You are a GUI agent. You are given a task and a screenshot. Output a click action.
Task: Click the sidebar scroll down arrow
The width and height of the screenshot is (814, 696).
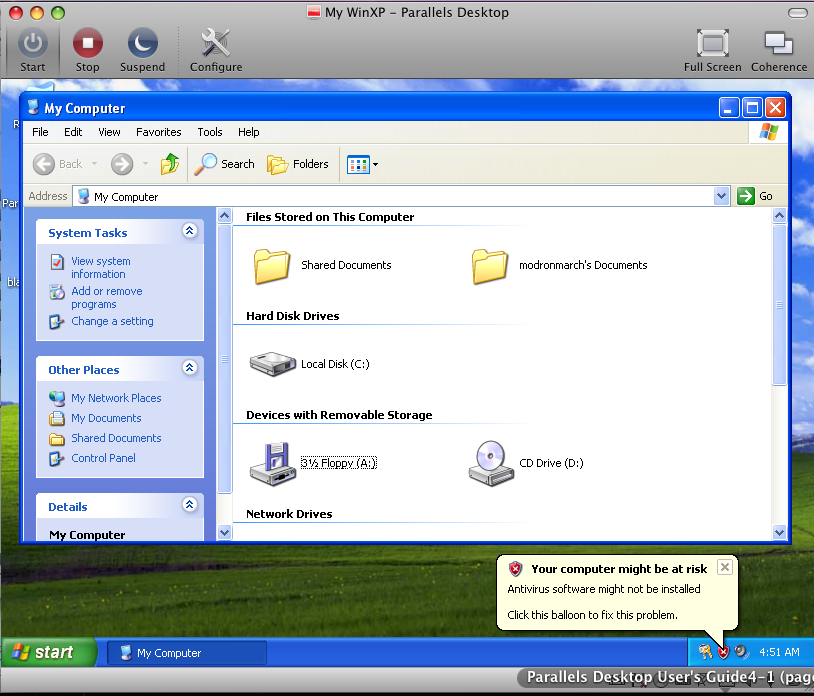[224, 533]
